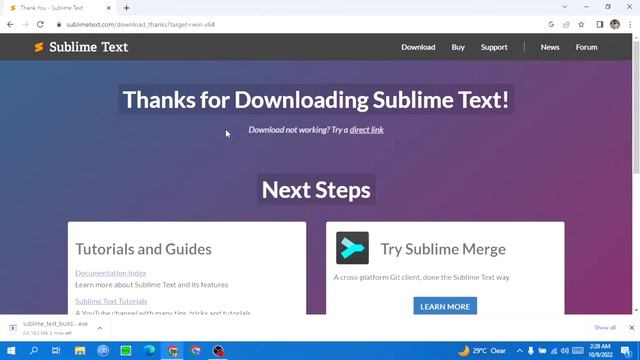The height and width of the screenshot is (360, 640).
Task: Click the active Chrome taskbar icon
Action: pos(173,351)
